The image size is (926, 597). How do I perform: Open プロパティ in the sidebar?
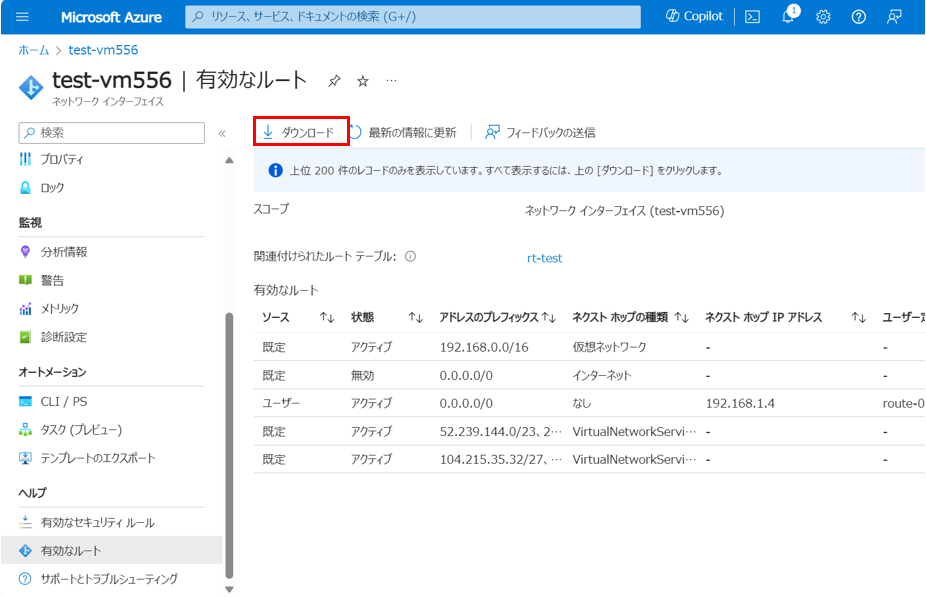tap(62, 159)
